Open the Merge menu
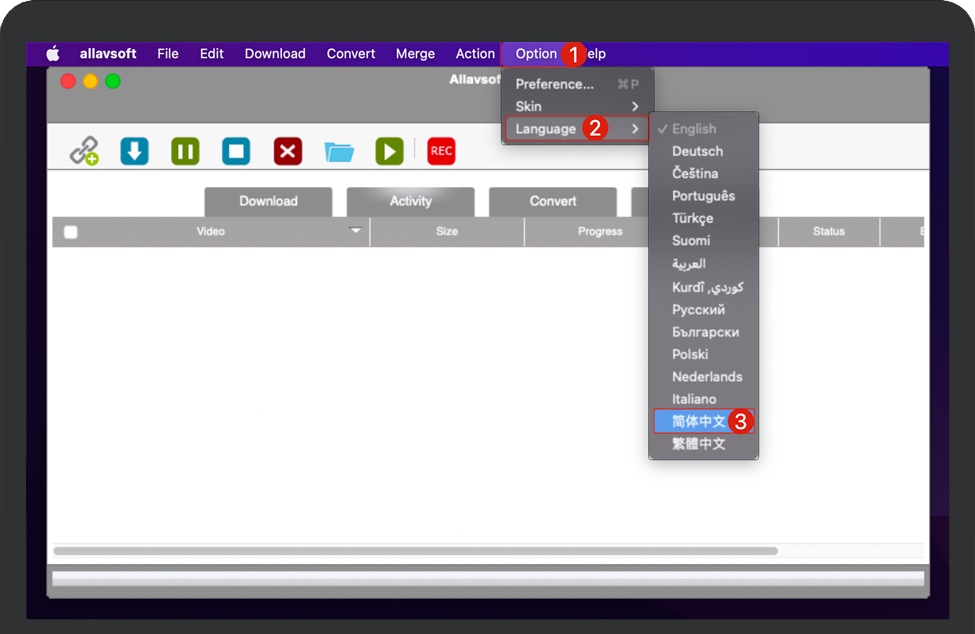Screen dimensions: 975x634 [x=415, y=53]
